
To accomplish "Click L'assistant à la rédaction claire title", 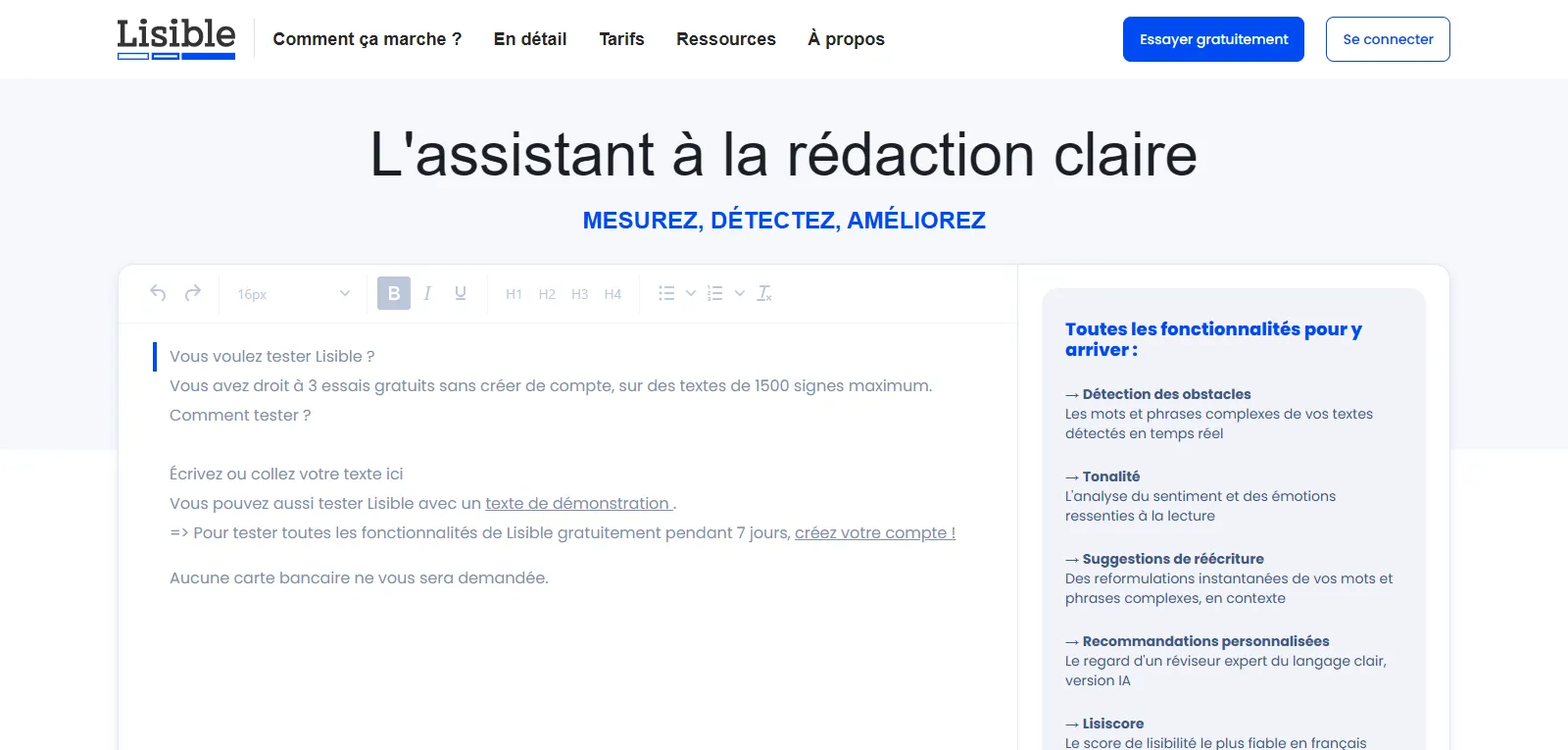I will 784,155.
